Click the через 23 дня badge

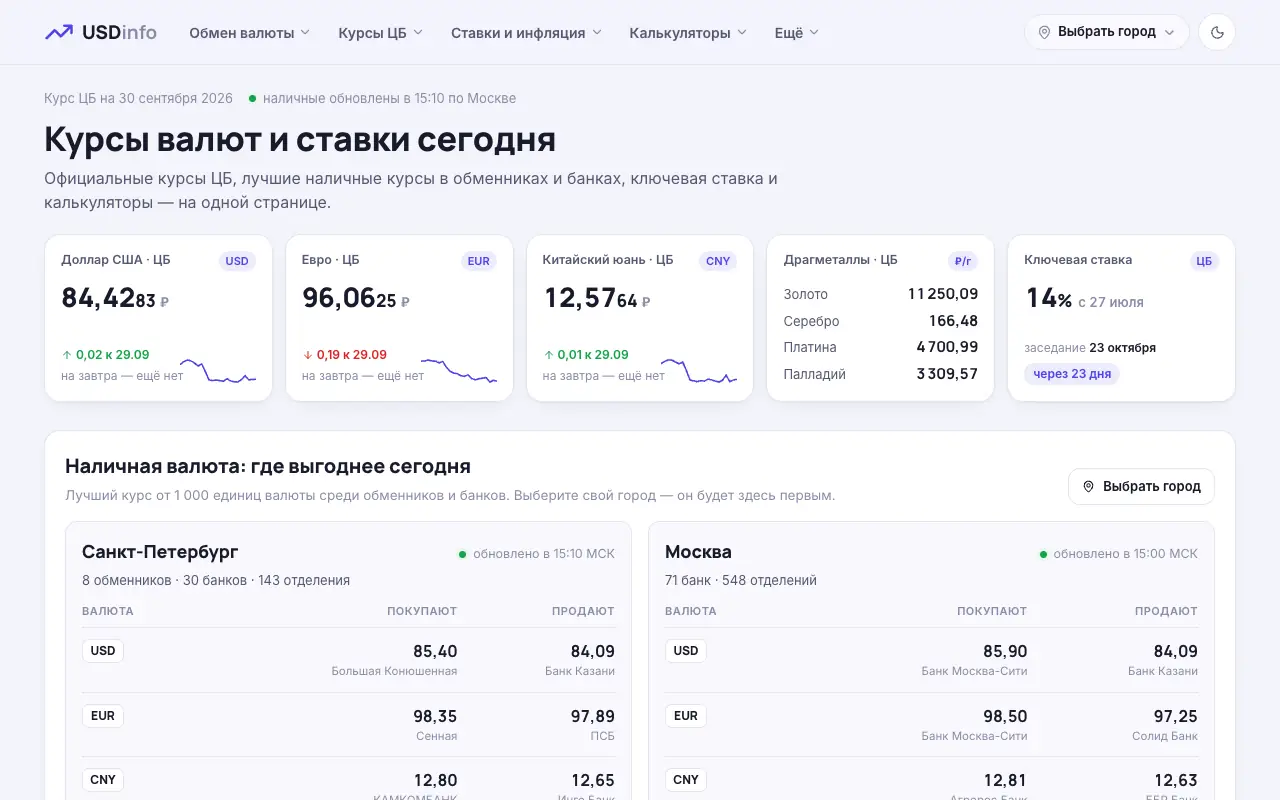coord(1072,374)
